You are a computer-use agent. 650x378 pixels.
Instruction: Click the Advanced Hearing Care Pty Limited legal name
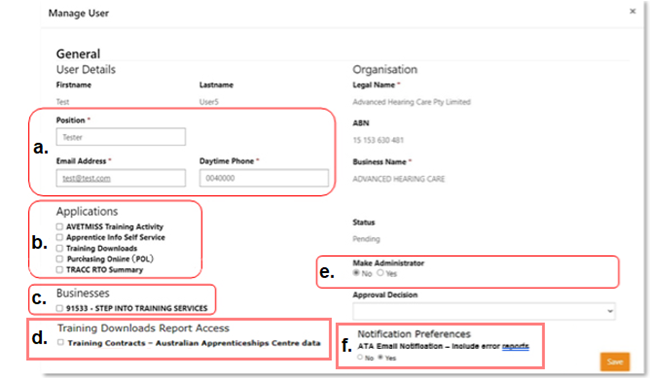(412, 102)
